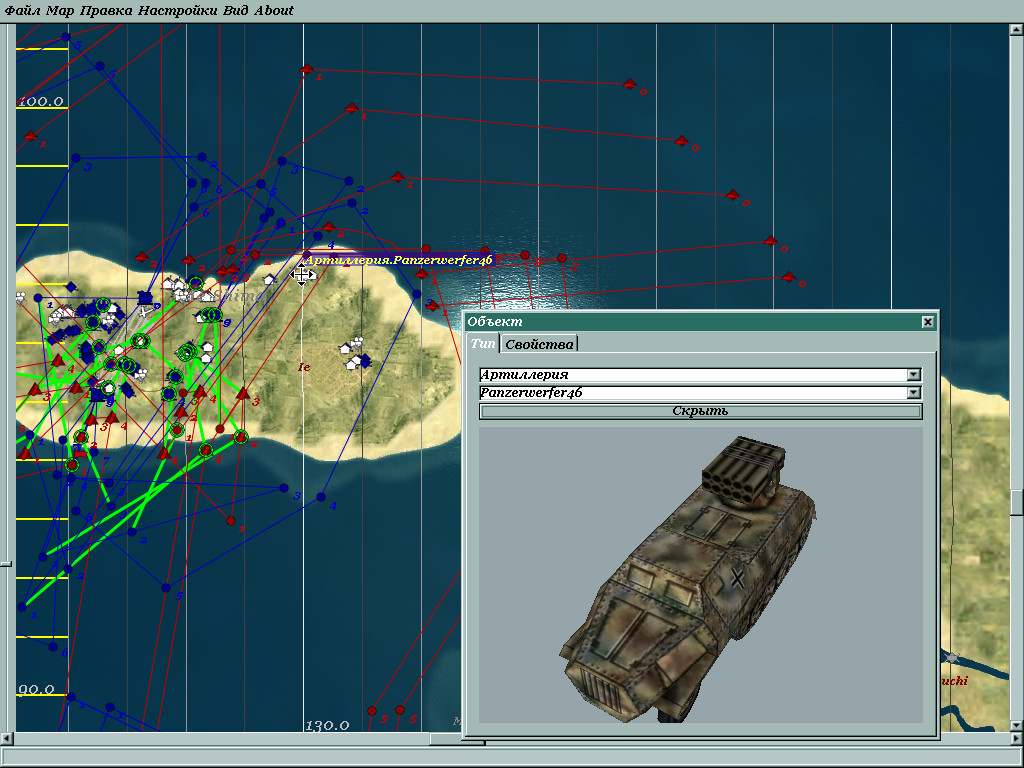Select blue waypoint 3 in the sea south of the island
The image size is (1024, 768).
(284, 488)
